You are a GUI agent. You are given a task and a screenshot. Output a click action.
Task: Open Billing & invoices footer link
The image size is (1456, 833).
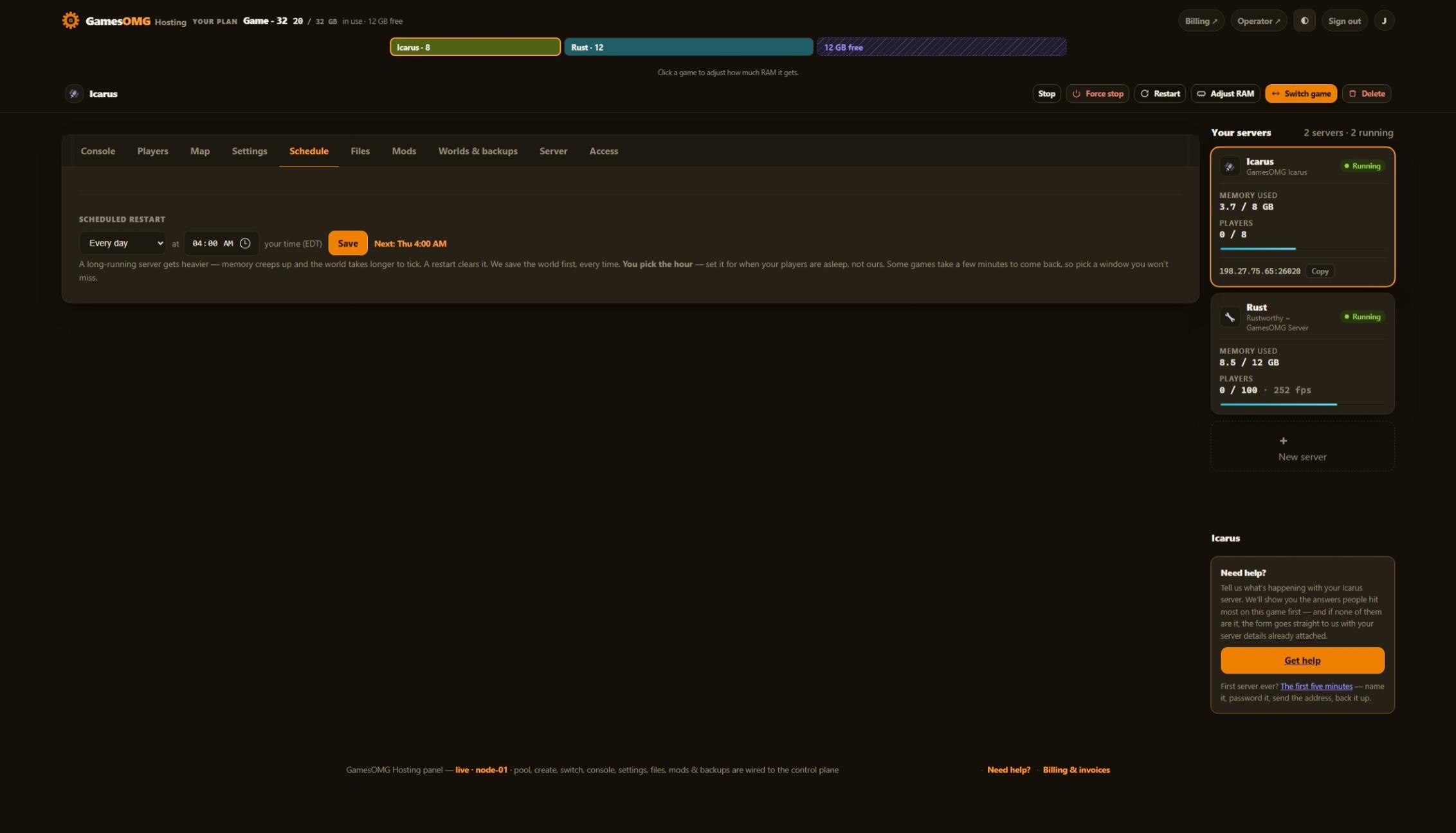tap(1076, 769)
